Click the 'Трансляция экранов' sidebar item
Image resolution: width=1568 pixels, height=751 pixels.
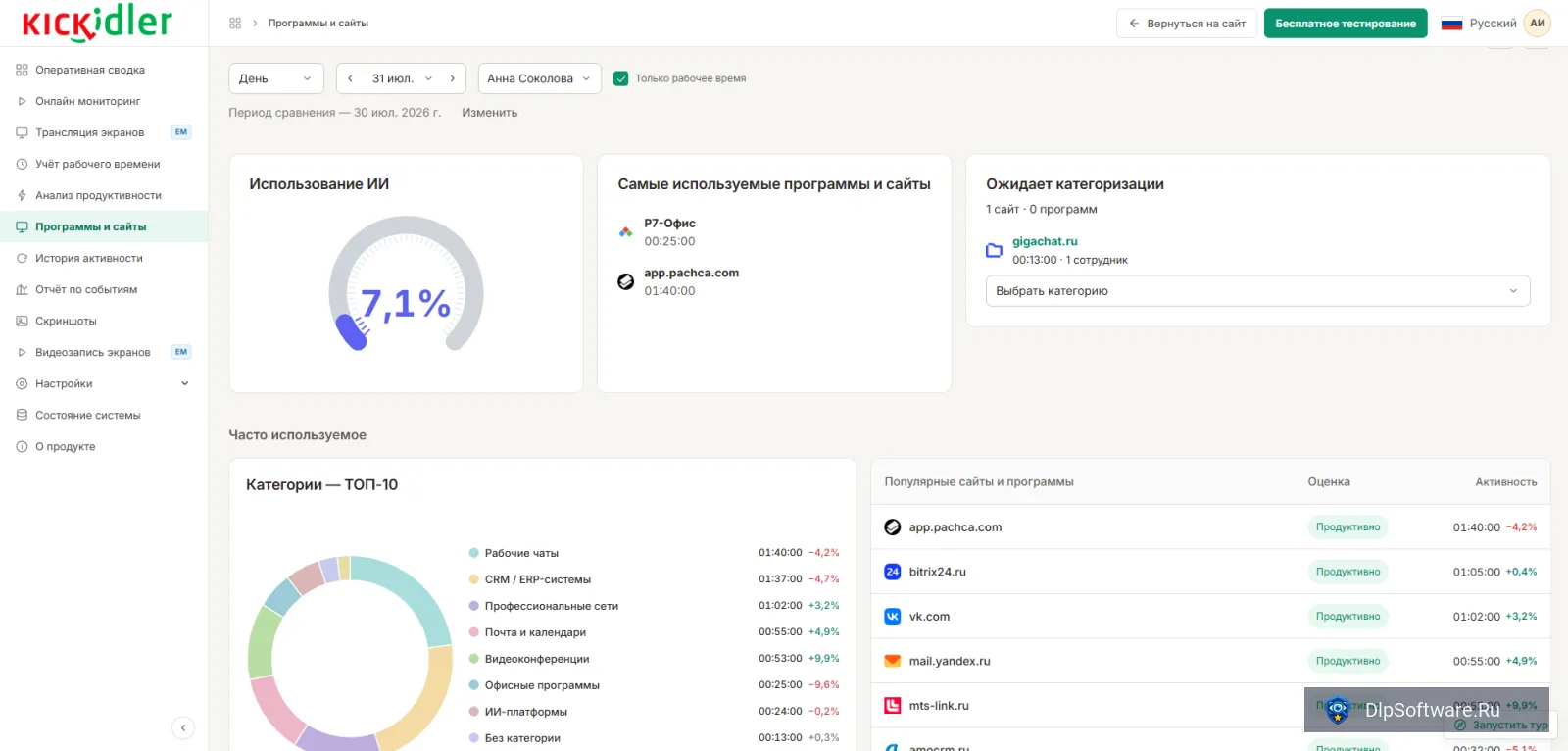coord(104,133)
